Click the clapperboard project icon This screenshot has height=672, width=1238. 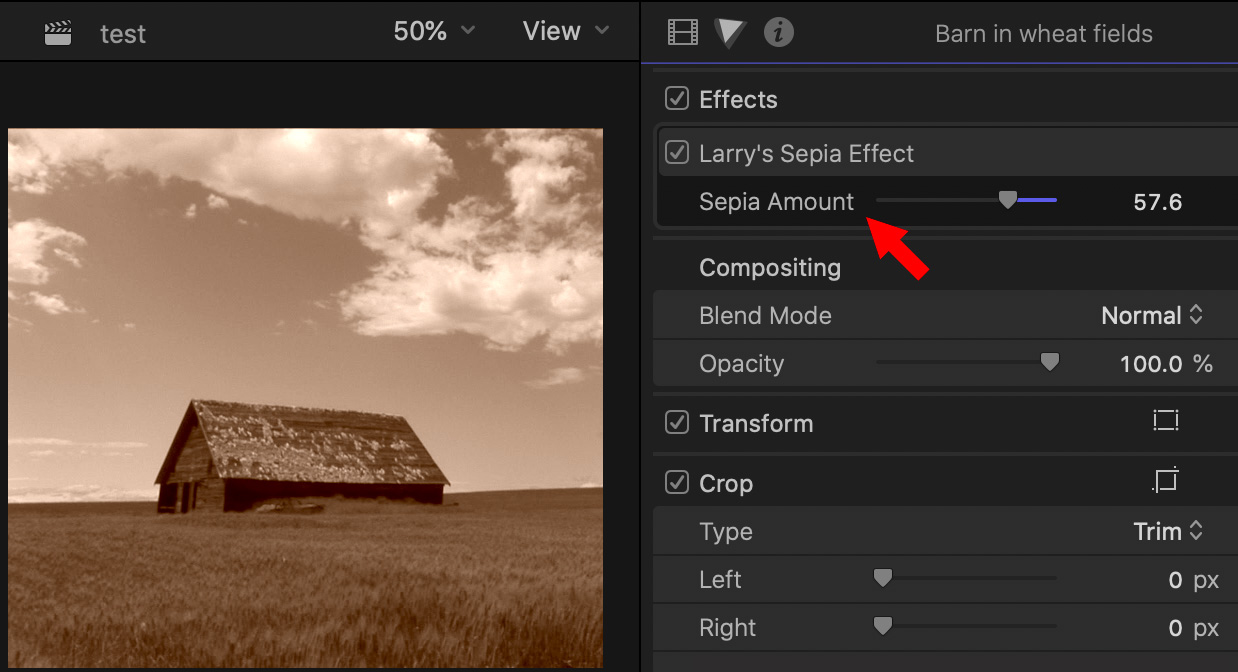[58, 33]
